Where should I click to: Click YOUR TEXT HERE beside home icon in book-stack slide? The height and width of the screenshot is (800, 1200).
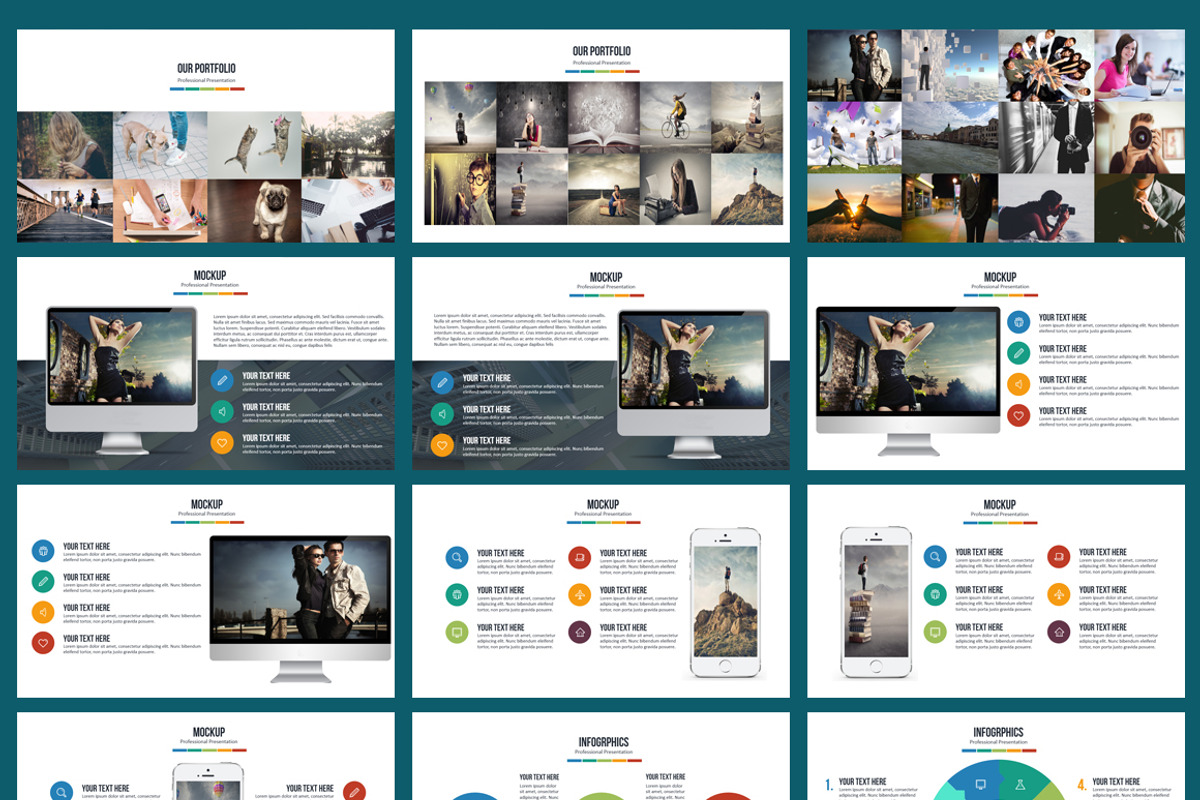click(1103, 627)
